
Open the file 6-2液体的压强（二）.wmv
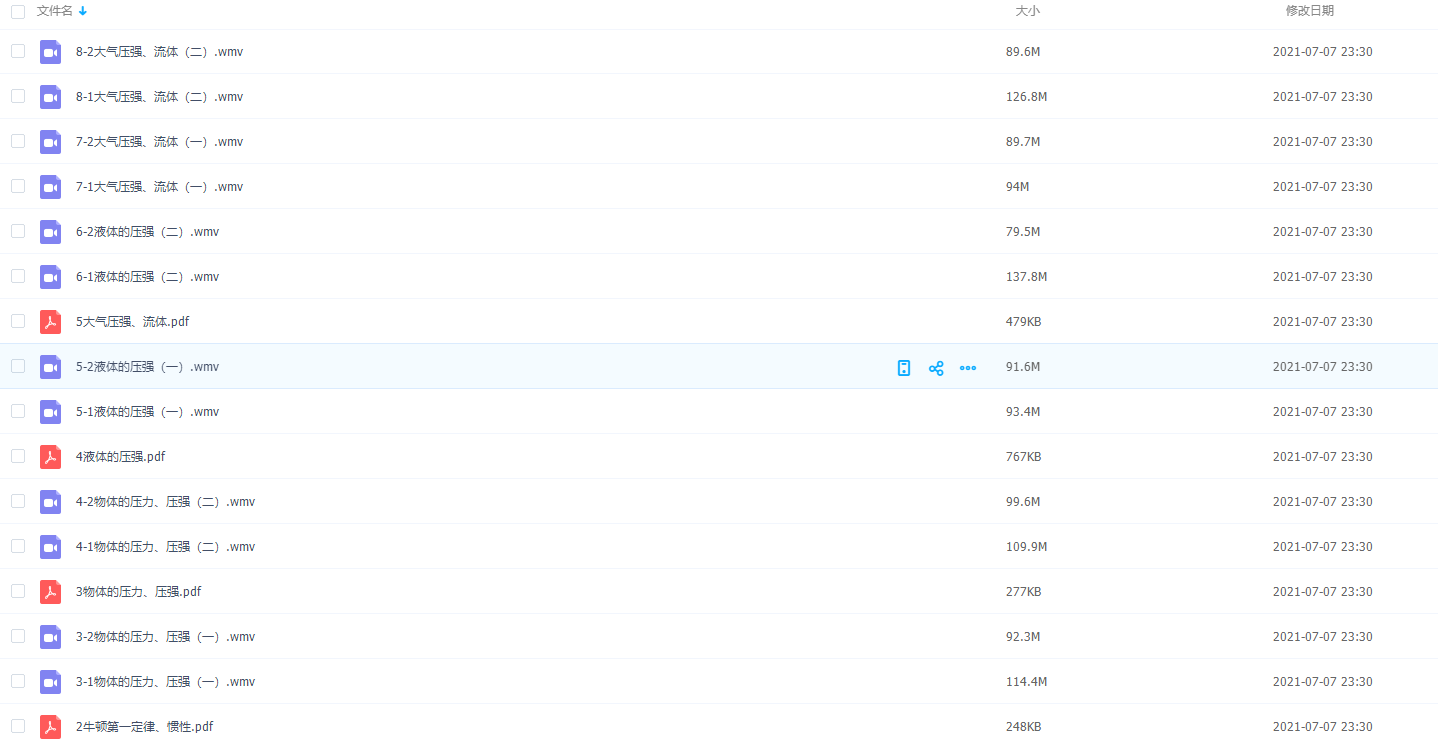147,232
